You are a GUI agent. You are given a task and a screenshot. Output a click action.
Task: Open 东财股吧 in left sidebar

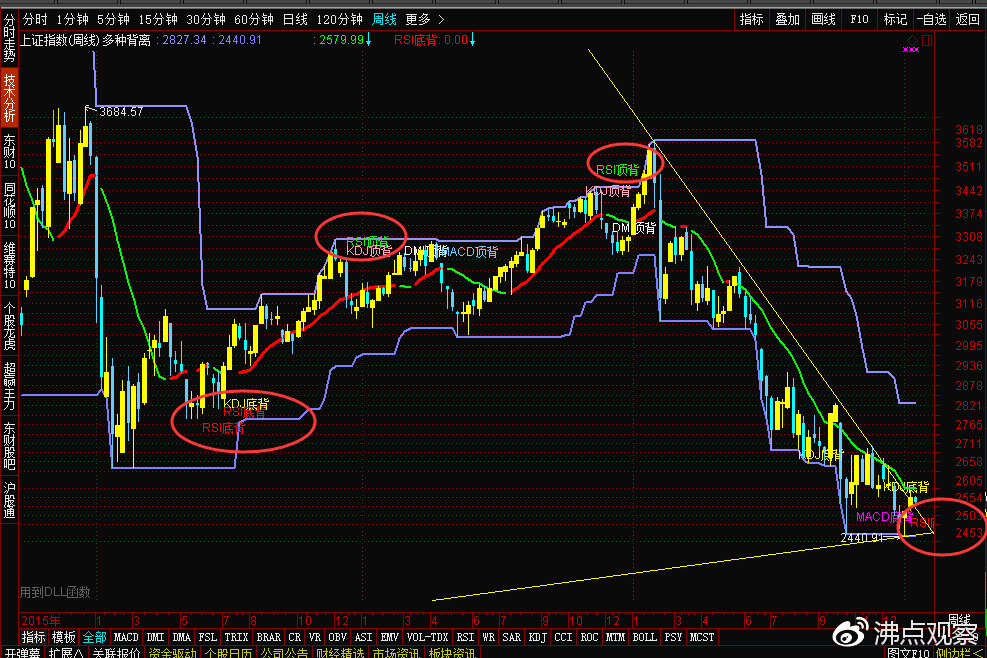(x=9, y=445)
